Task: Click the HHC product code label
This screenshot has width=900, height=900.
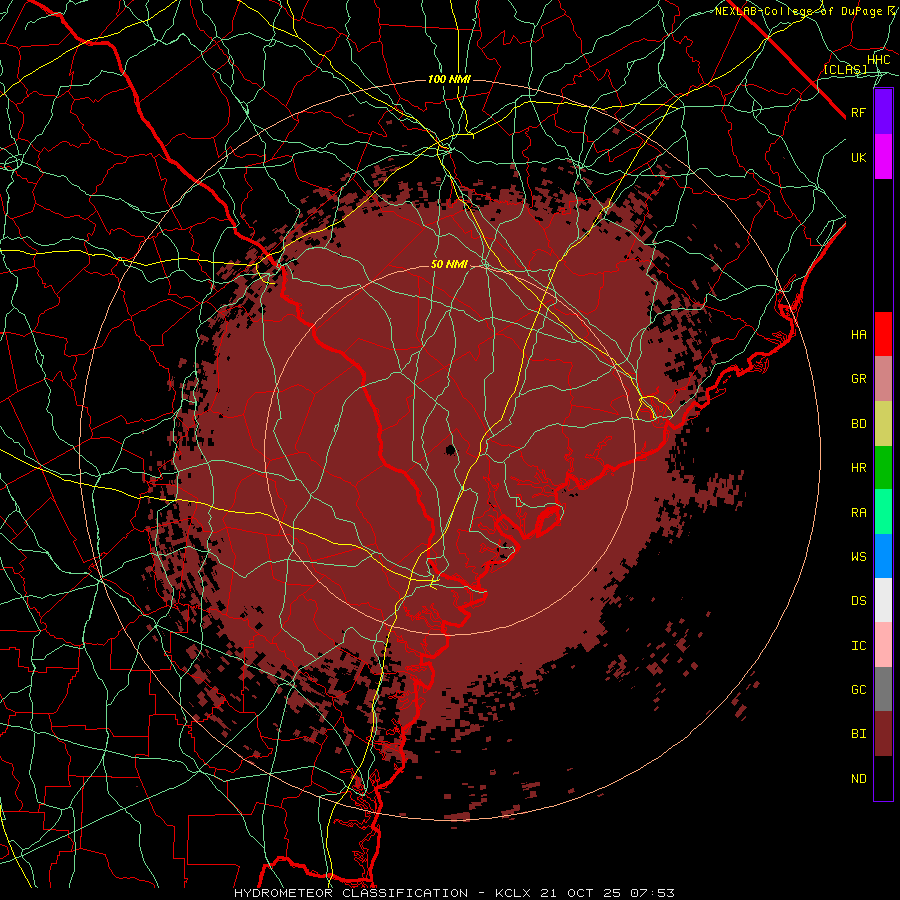Action: tap(879, 60)
